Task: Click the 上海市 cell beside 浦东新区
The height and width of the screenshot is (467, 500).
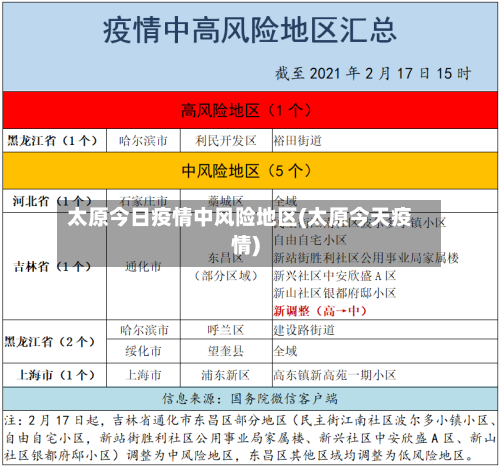Action: [143, 375]
